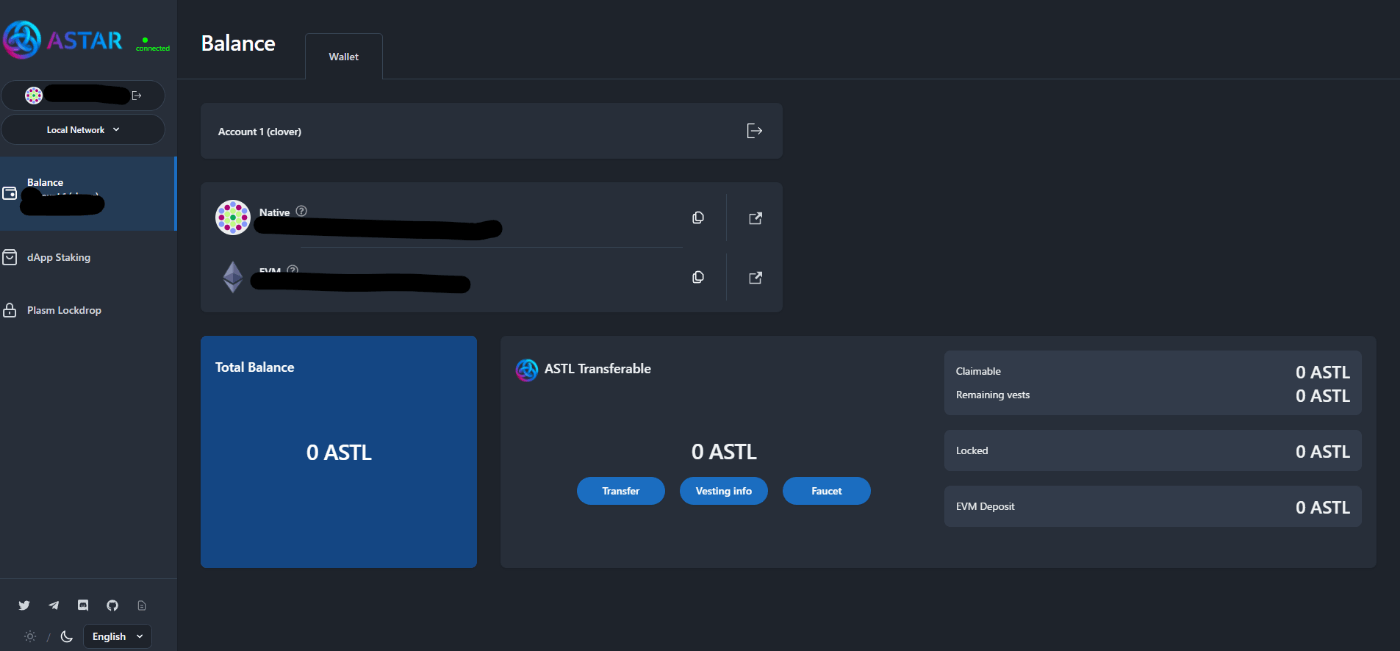Screen dimensions: 1400x651
Task: Click the Claimable amount 0 ASTL
Action: pyautogui.click(x=1323, y=372)
